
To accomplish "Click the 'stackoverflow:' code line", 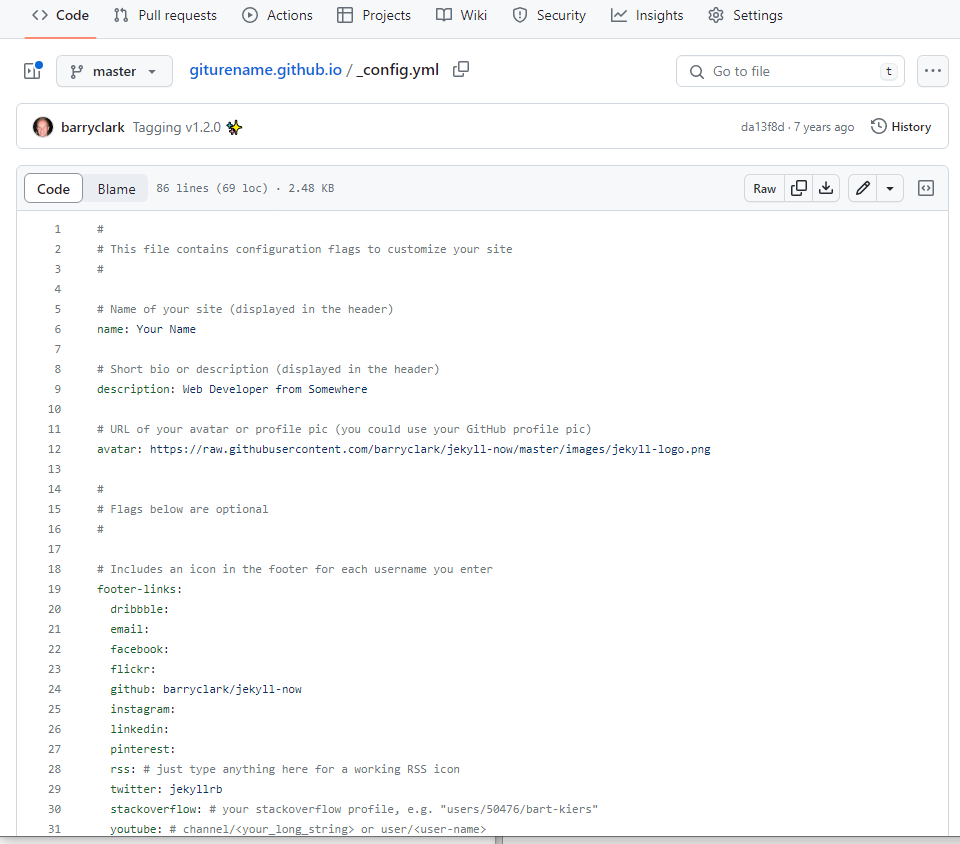I will click(354, 809).
